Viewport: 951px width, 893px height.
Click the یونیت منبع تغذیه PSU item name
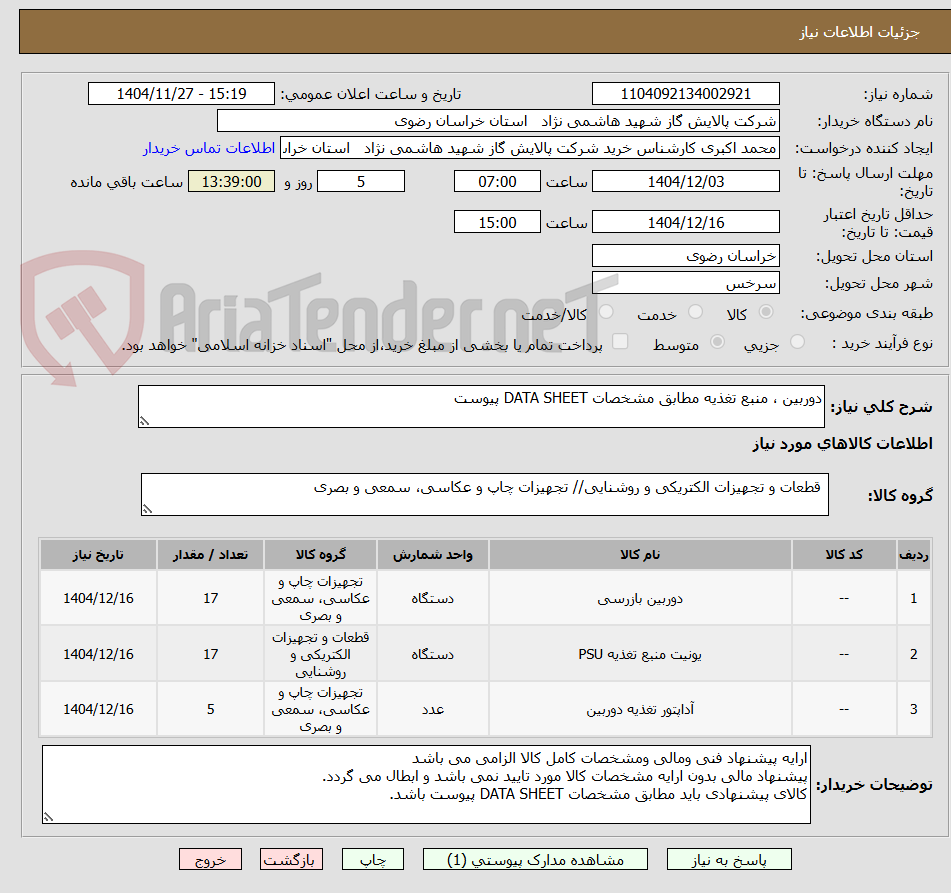(x=640, y=655)
